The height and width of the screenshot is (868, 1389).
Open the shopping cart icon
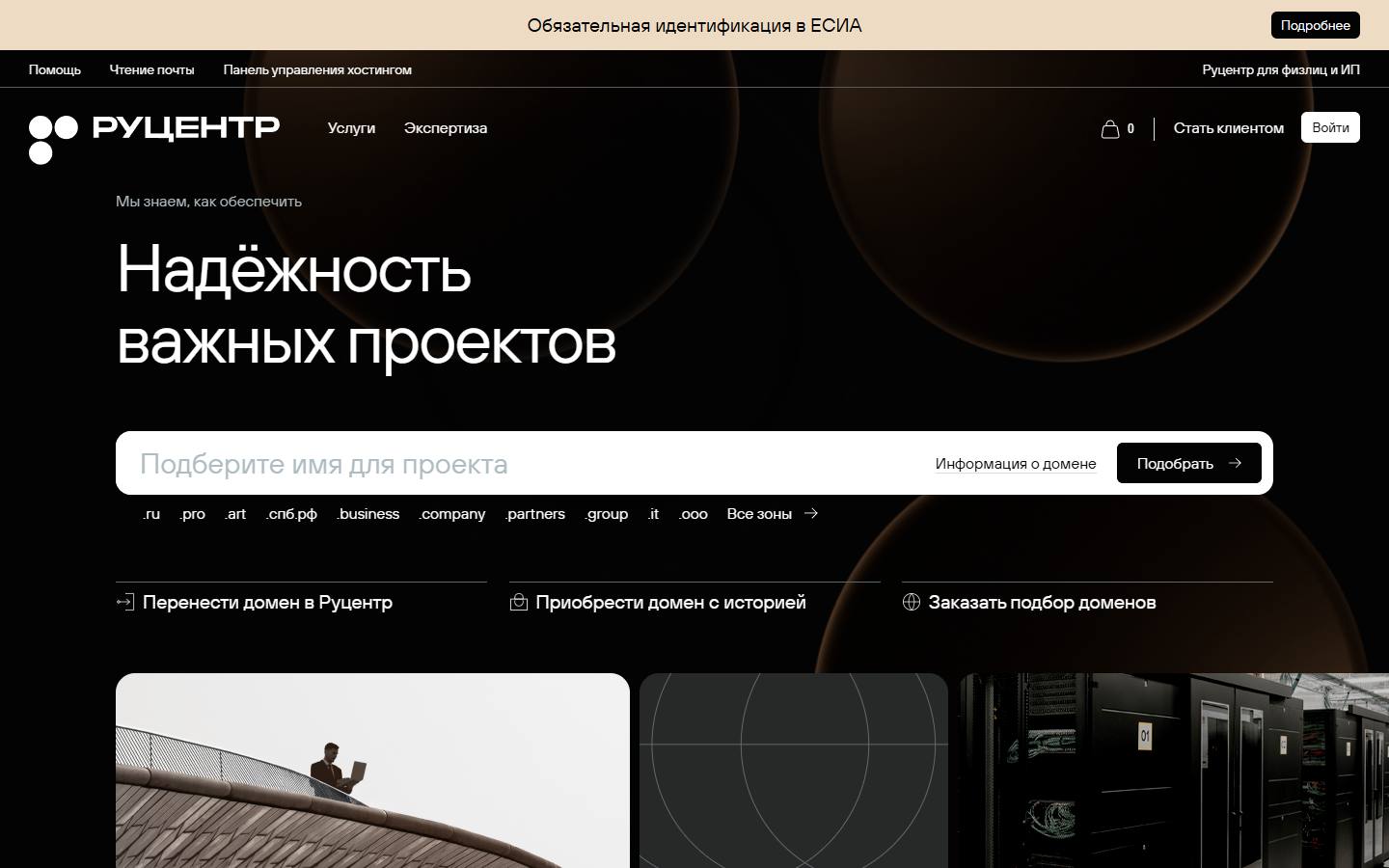[x=1110, y=128]
